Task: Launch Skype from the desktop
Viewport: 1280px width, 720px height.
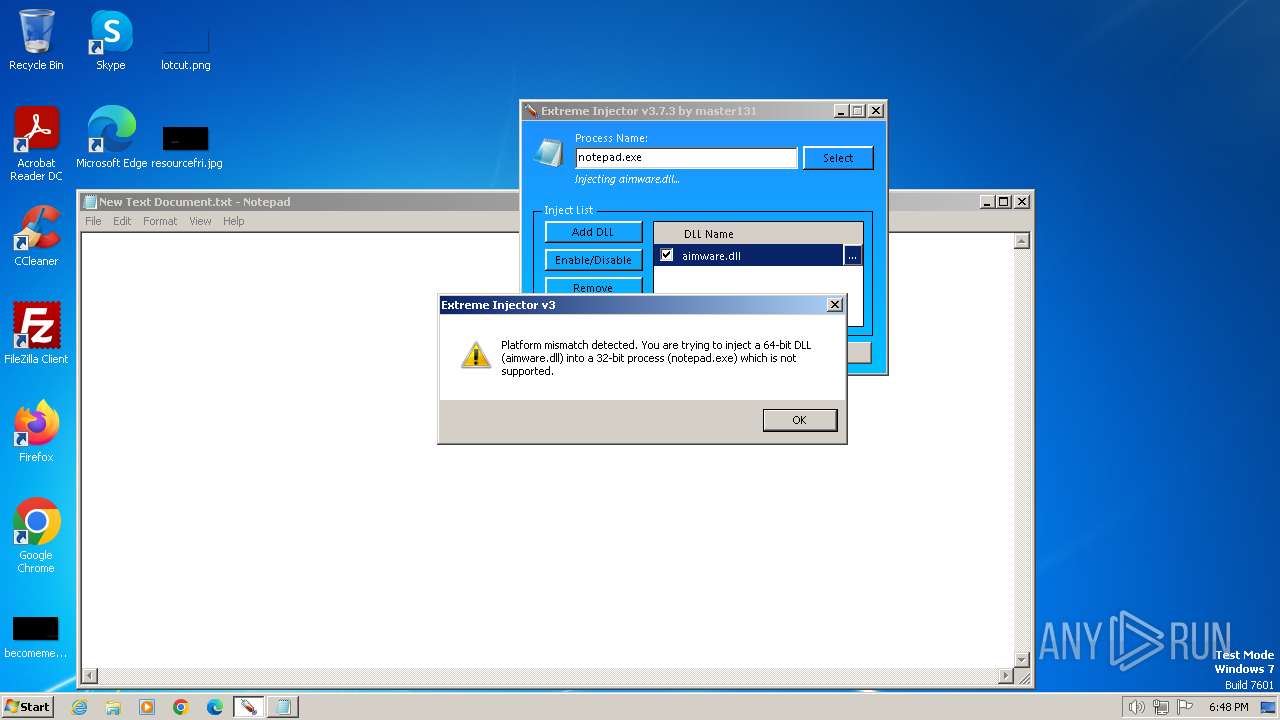Action: pos(110,40)
